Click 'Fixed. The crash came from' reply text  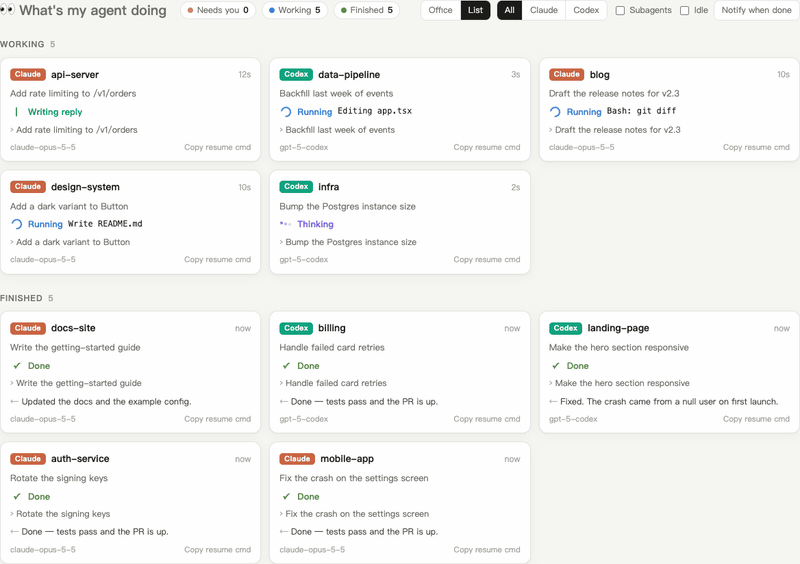coord(669,402)
